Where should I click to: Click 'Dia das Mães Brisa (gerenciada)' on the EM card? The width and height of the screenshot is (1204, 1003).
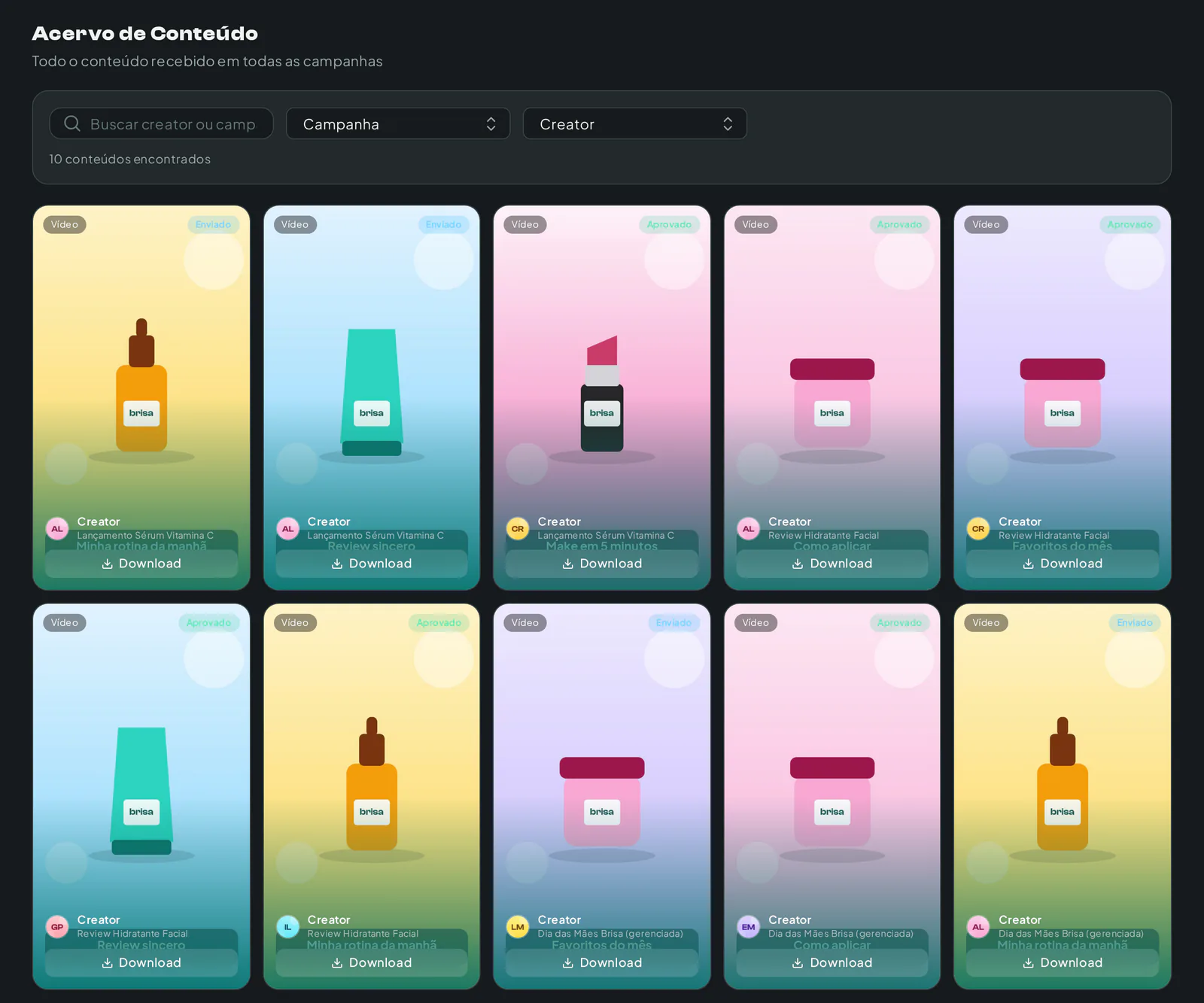click(841, 934)
